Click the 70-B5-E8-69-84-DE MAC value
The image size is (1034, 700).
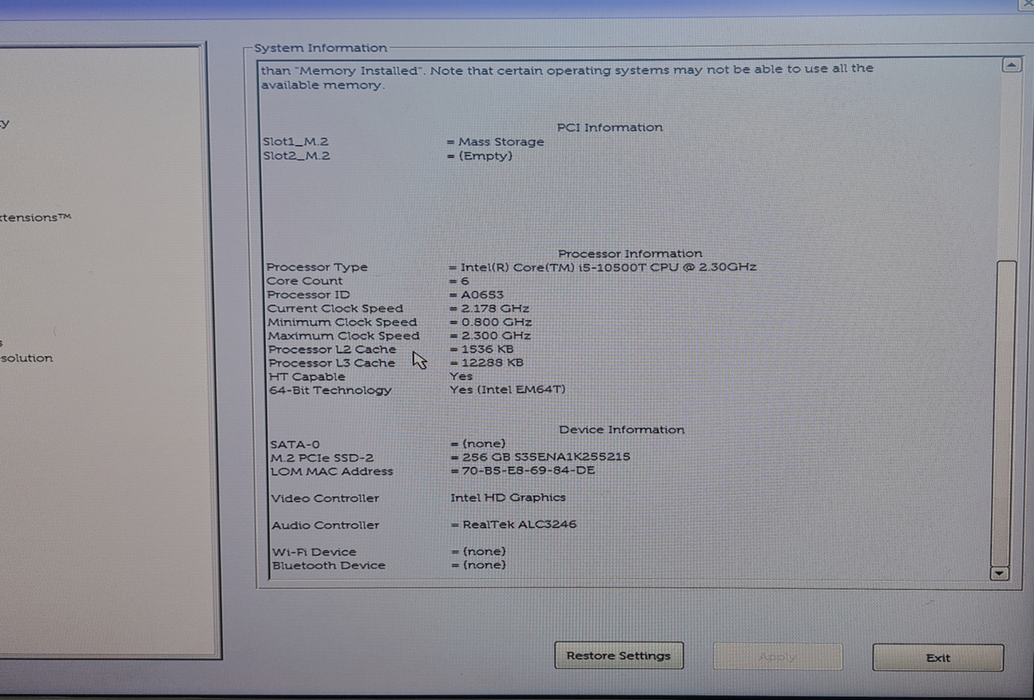(x=528, y=471)
